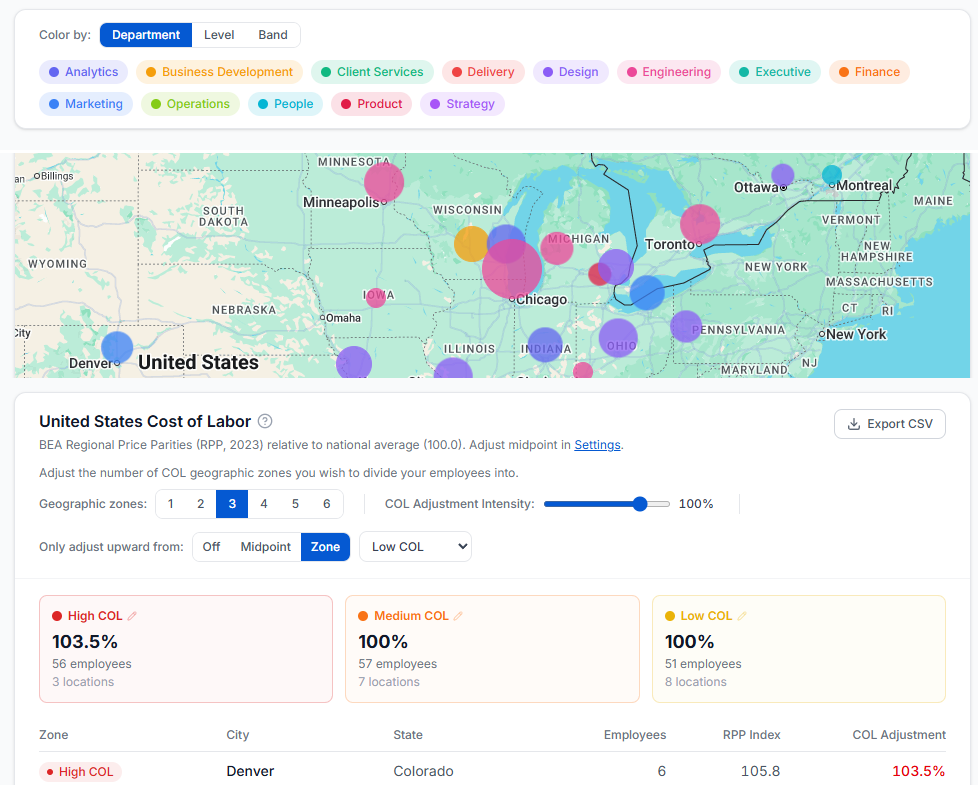The image size is (978, 785).
Task: Click the blue bubble at Denver
Action: pyautogui.click(x=117, y=348)
